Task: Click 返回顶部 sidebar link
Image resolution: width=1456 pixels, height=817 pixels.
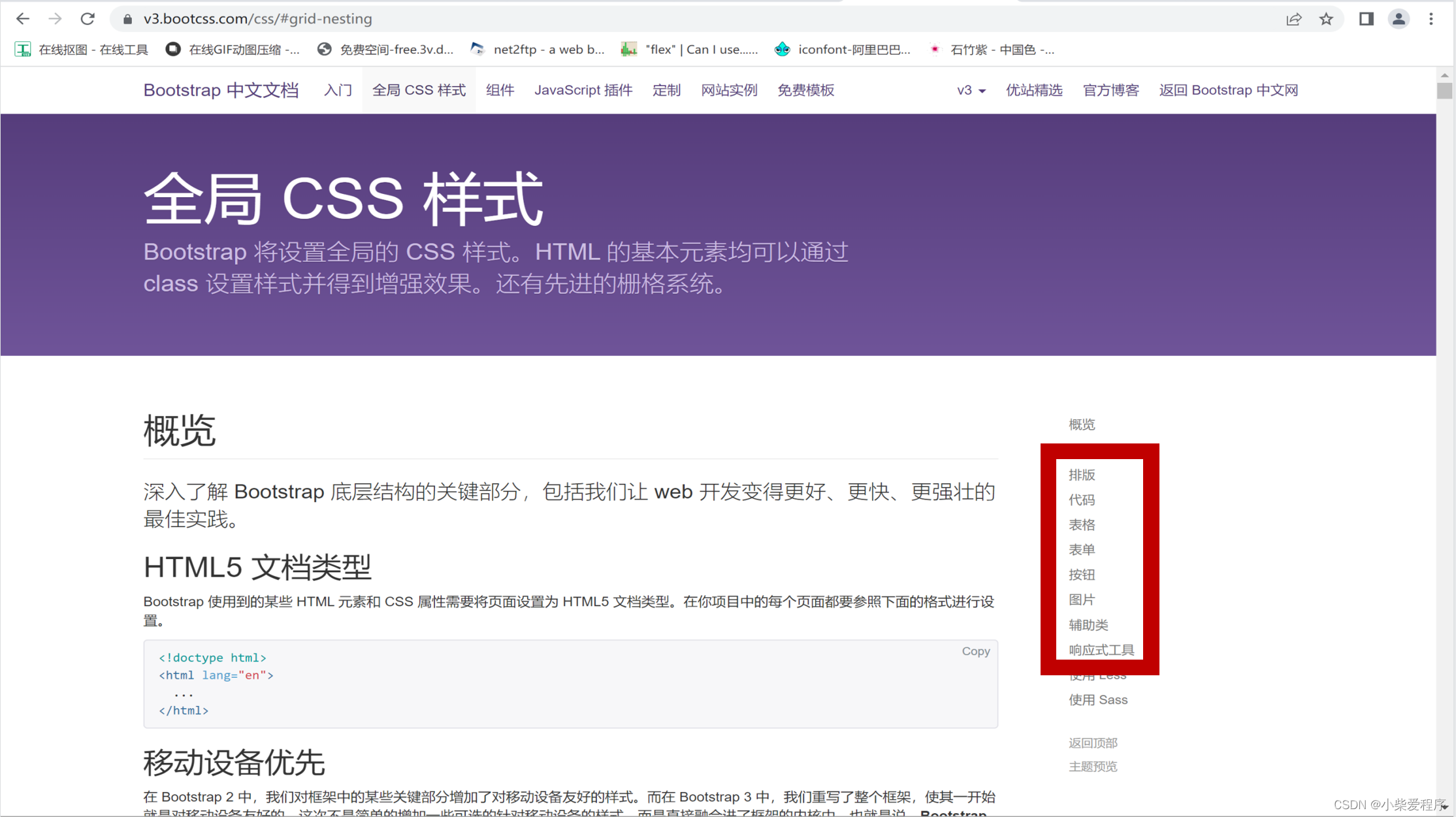Action: (1093, 743)
